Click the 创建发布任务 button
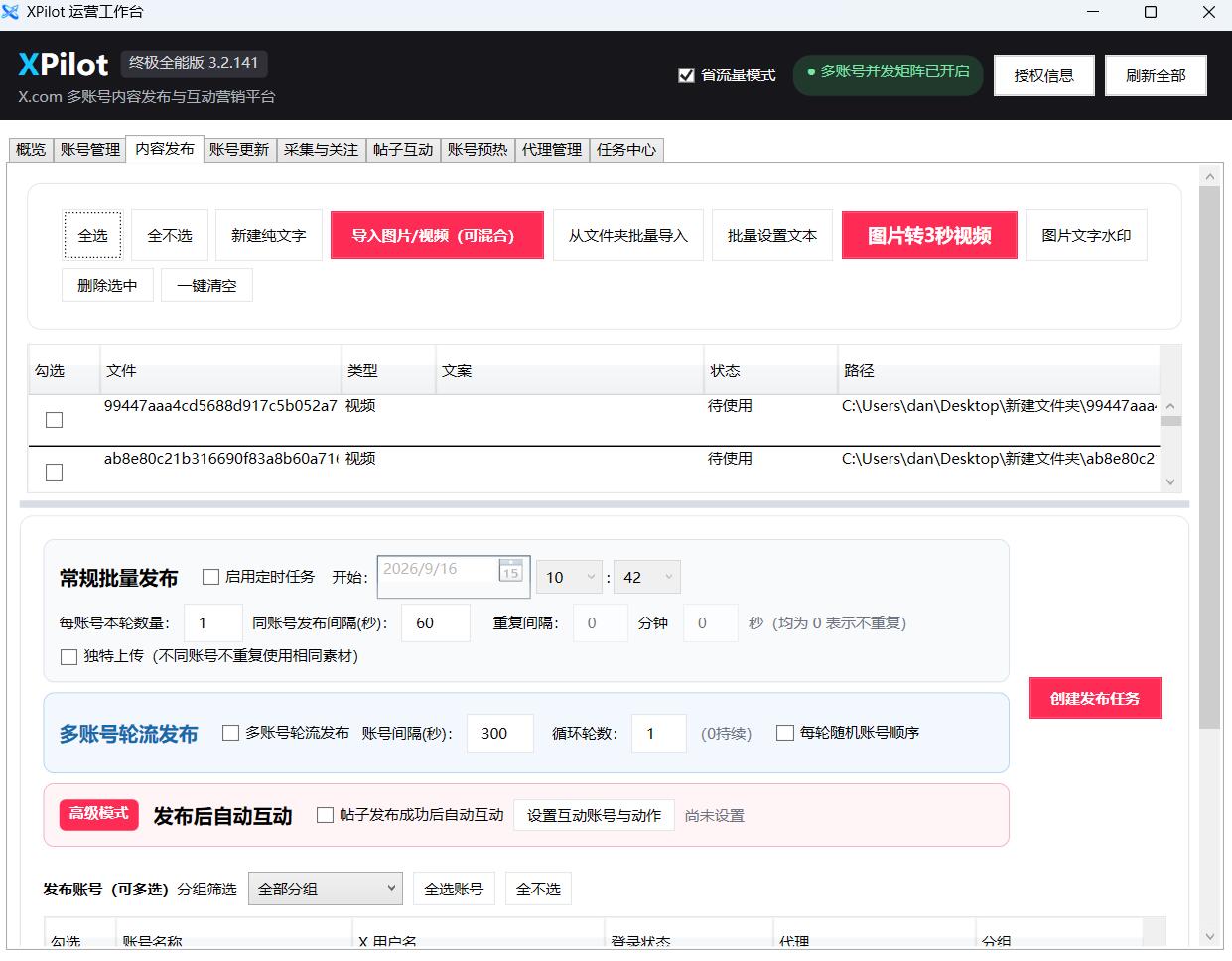Viewport: 1232px width, 961px height. click(1095, 698)
